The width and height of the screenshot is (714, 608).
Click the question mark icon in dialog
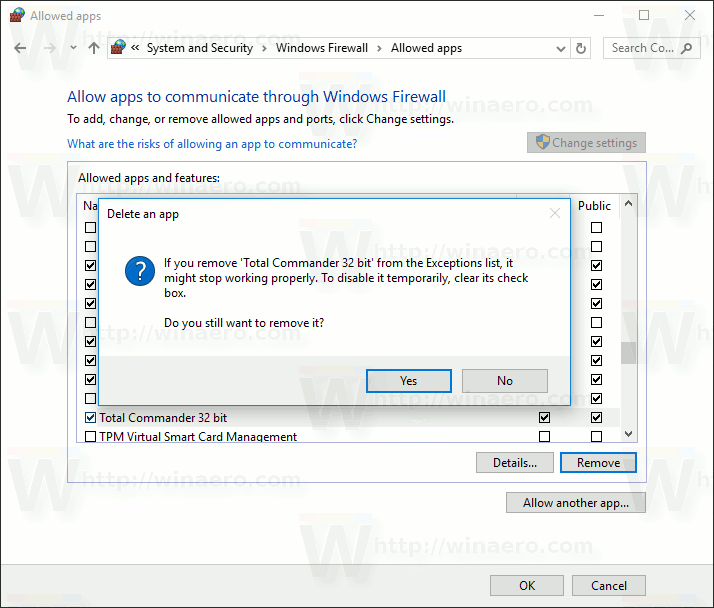pyautogui.click(x=140, y=271)
